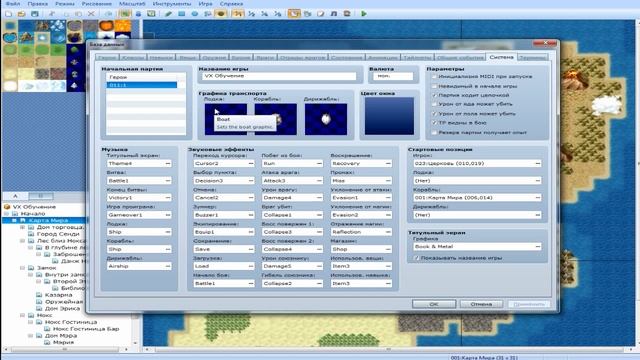Screen dimensions: 640x360
Task: Click the Save Project disk icon
Action: 35,14
